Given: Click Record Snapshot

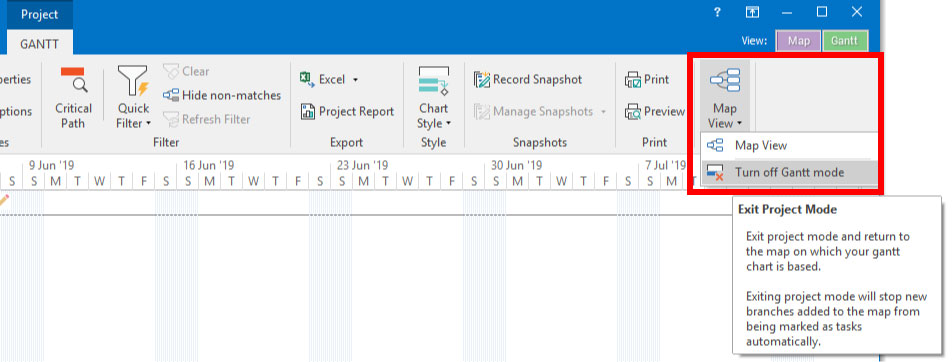Looking at the screenshot, I should 528,80.
